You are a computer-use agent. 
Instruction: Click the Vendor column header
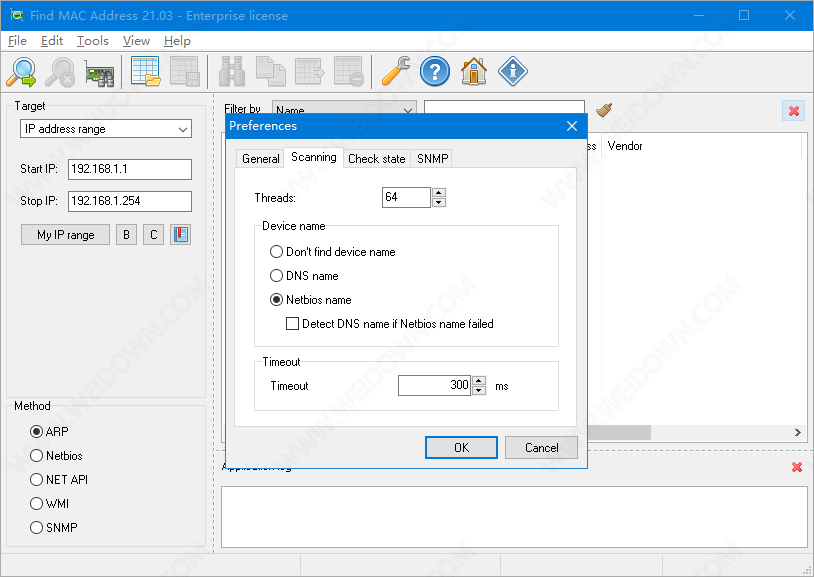point(625,146)
